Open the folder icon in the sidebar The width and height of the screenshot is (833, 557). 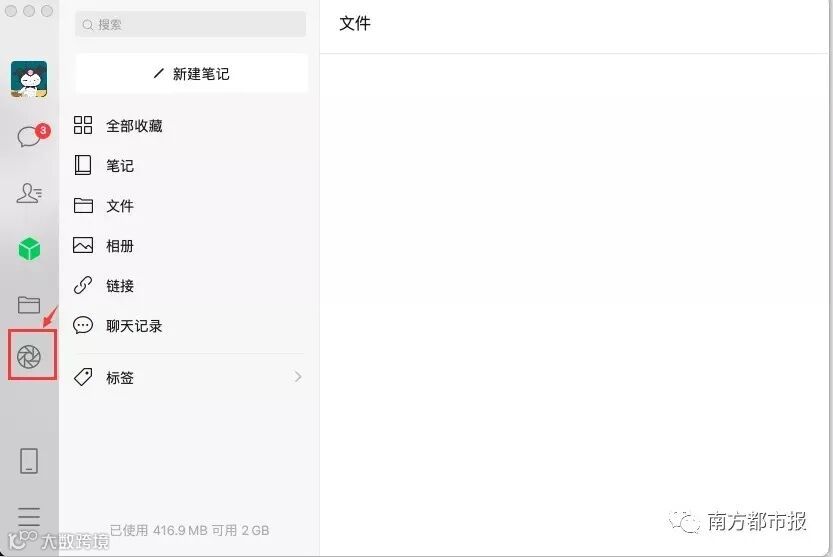click(29, 305)
